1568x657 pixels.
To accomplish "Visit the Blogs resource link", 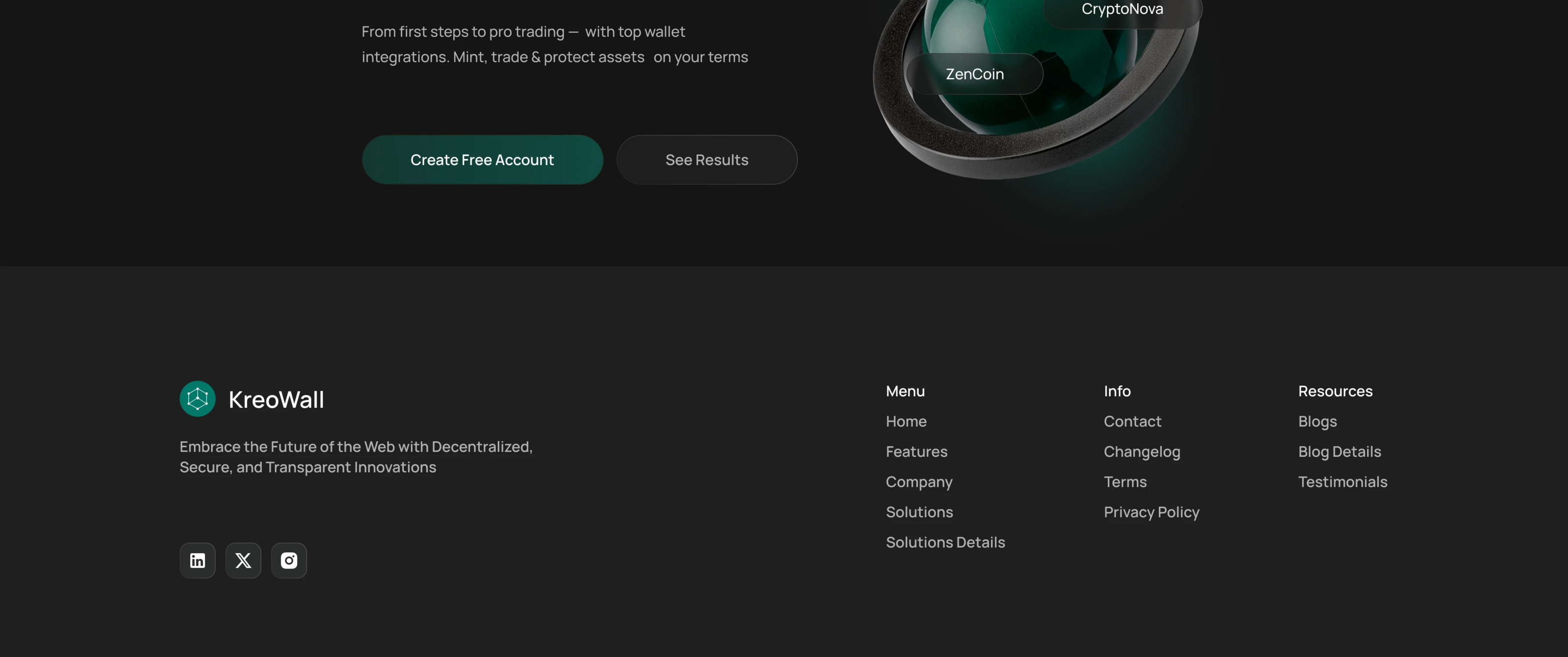I will pos(1317,421).
